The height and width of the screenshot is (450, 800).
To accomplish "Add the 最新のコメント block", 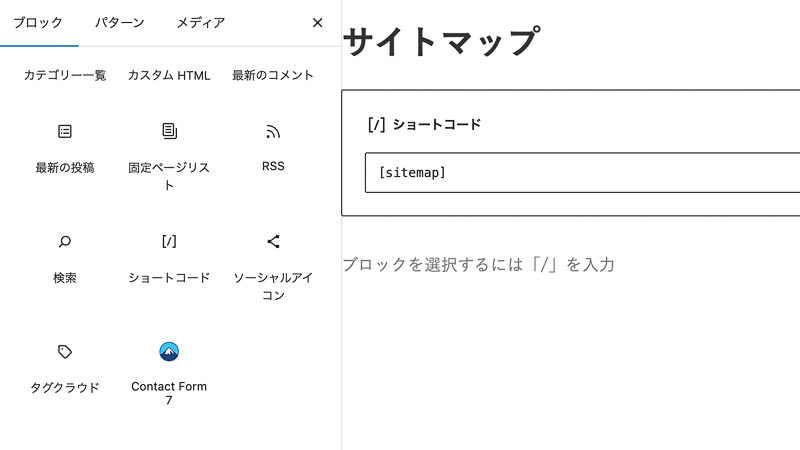I will 273,75.
